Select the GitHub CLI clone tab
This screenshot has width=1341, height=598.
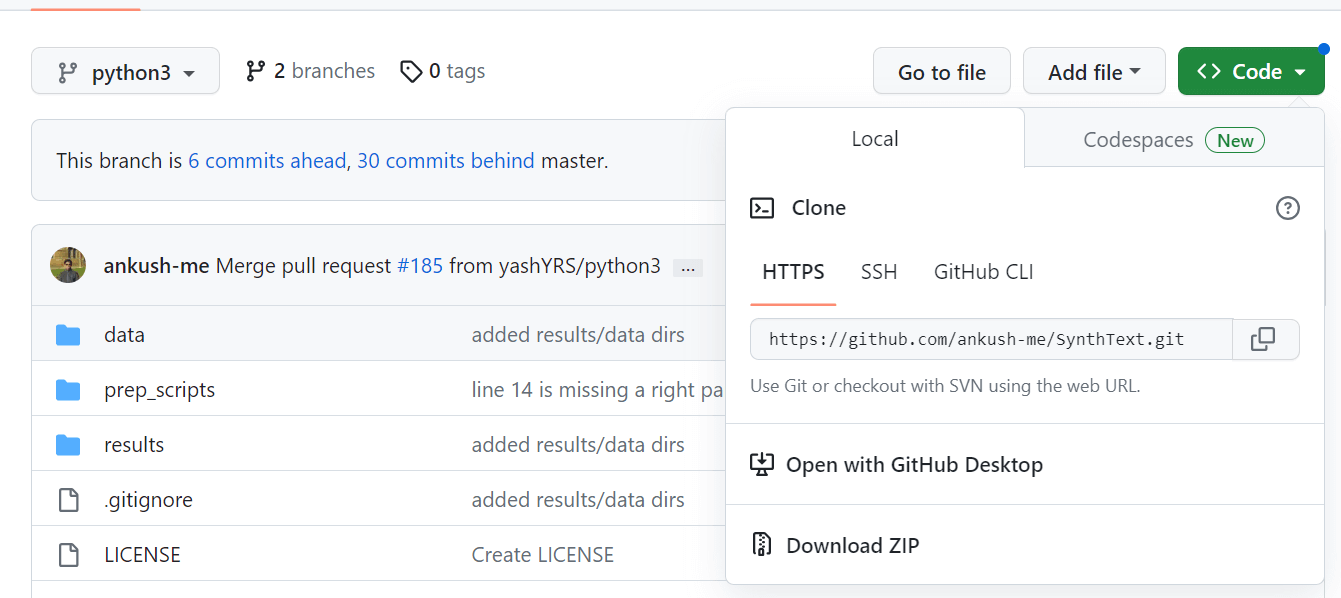(984, 272)
